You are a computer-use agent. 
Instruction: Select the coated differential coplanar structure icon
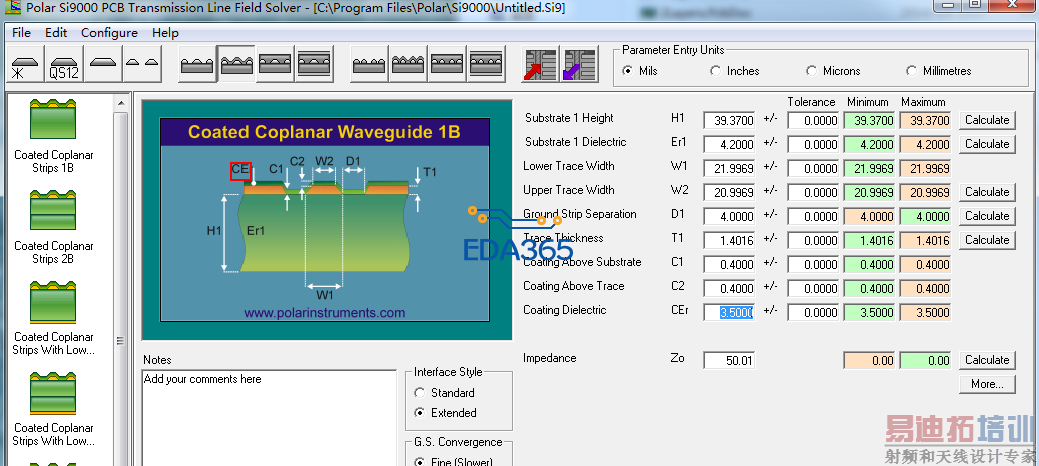click(x=408, y=64)
